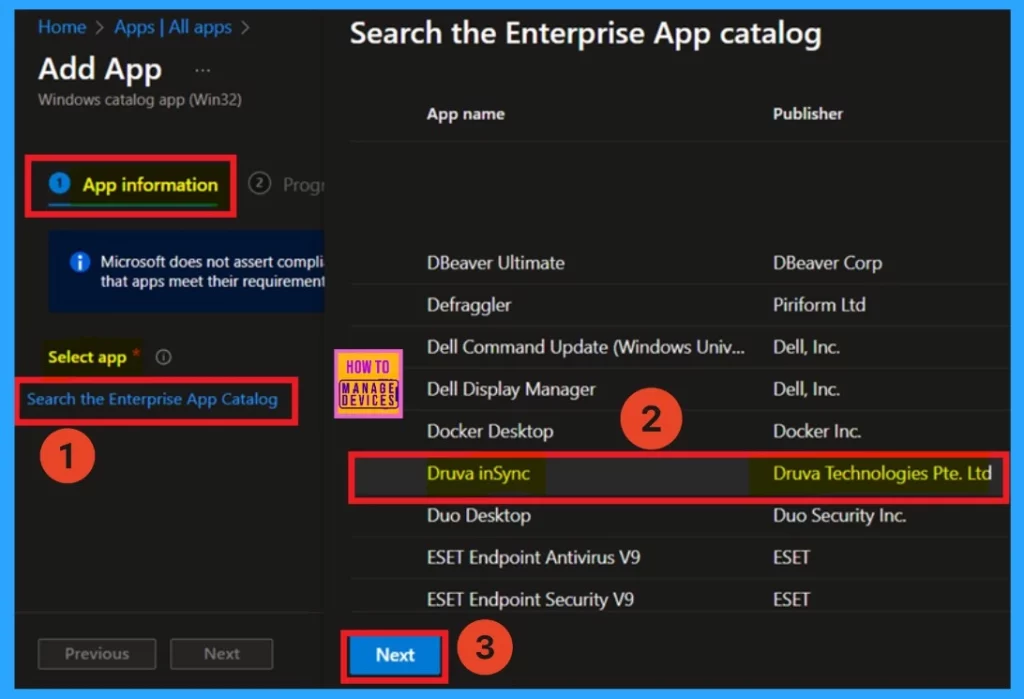Open the Home breadcrumb link

62,27
